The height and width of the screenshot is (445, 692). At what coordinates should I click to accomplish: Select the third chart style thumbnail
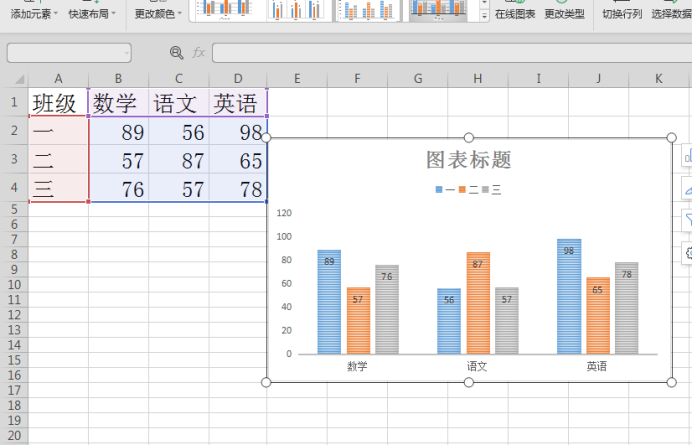tap(369, 10)
